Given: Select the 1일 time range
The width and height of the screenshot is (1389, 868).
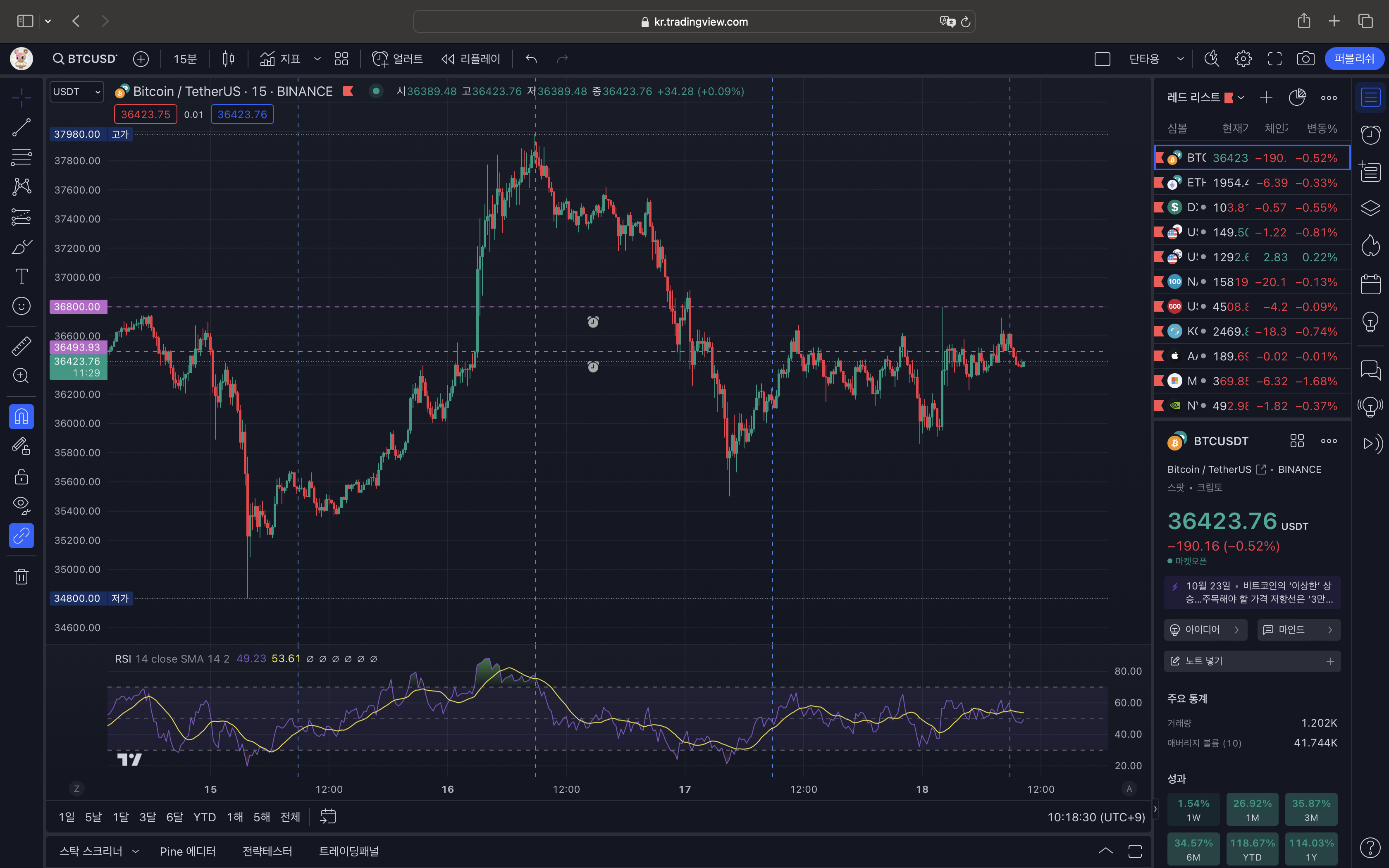Looking at the screenshot, I should 67,817.
